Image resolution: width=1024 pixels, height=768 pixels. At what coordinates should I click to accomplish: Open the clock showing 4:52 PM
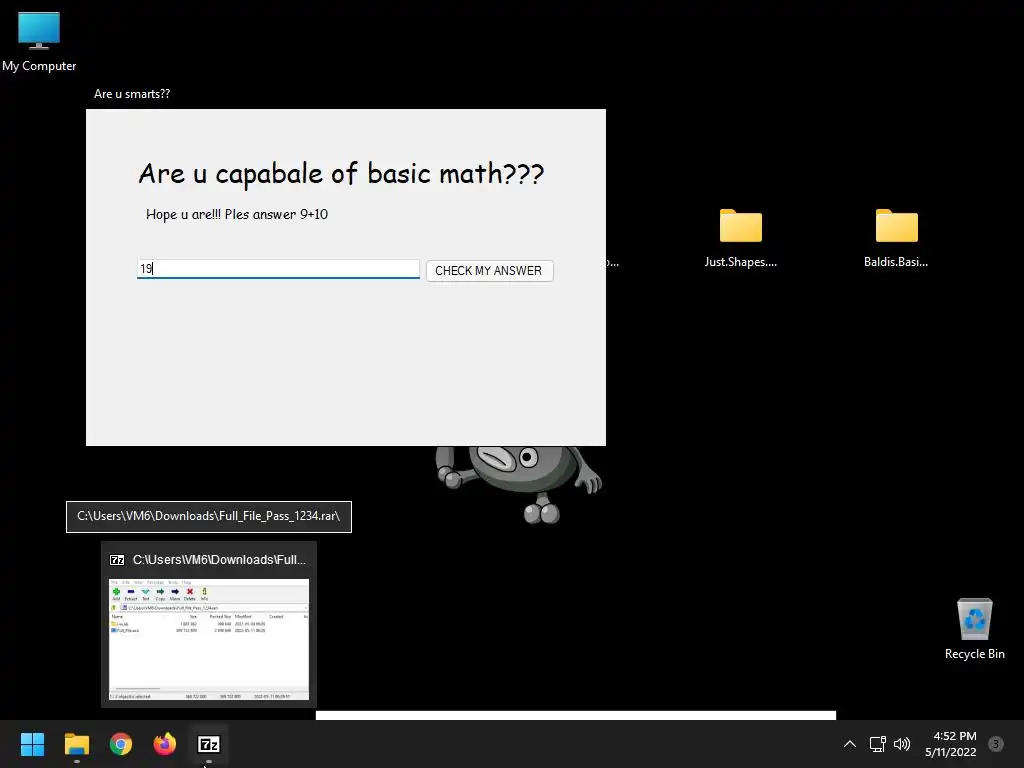[951, 744]
